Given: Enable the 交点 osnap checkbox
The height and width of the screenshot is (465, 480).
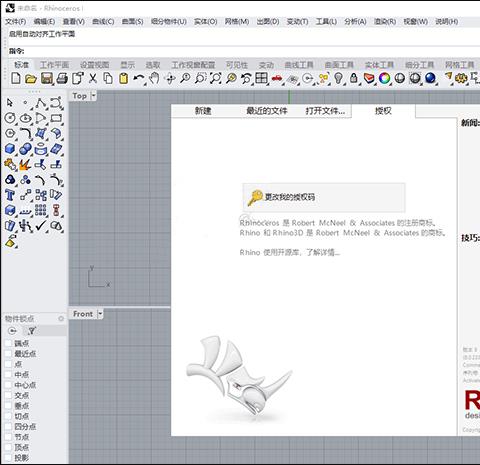Looking at the screenshot, I should tap(8, 395).
